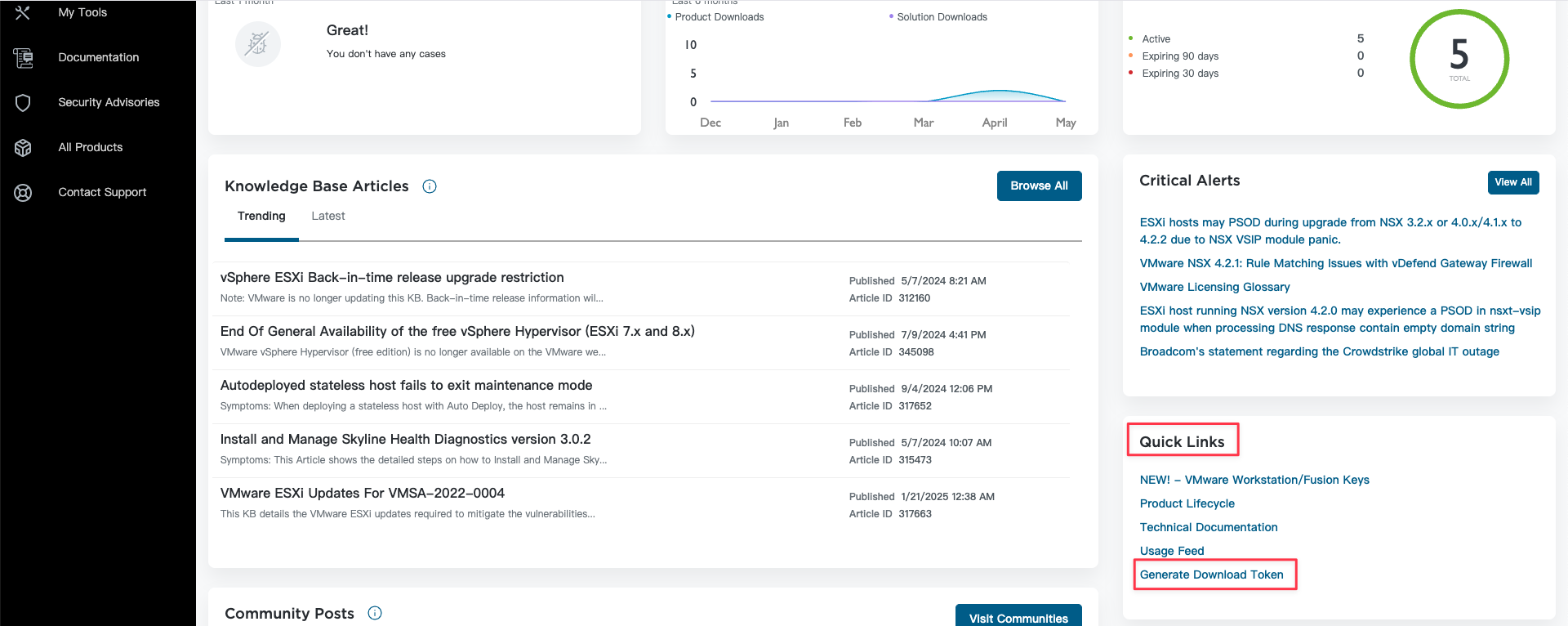The height and width of the screenshot is (626, 1568).
Task: Open Technical Documentation quick link
Action: click(x=1209, y=527)
